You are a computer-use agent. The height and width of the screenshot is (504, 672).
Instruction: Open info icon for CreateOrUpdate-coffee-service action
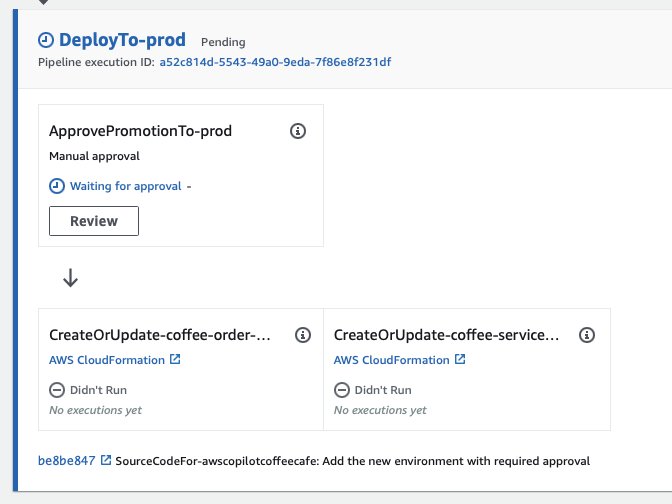click(x=587, y=335)
